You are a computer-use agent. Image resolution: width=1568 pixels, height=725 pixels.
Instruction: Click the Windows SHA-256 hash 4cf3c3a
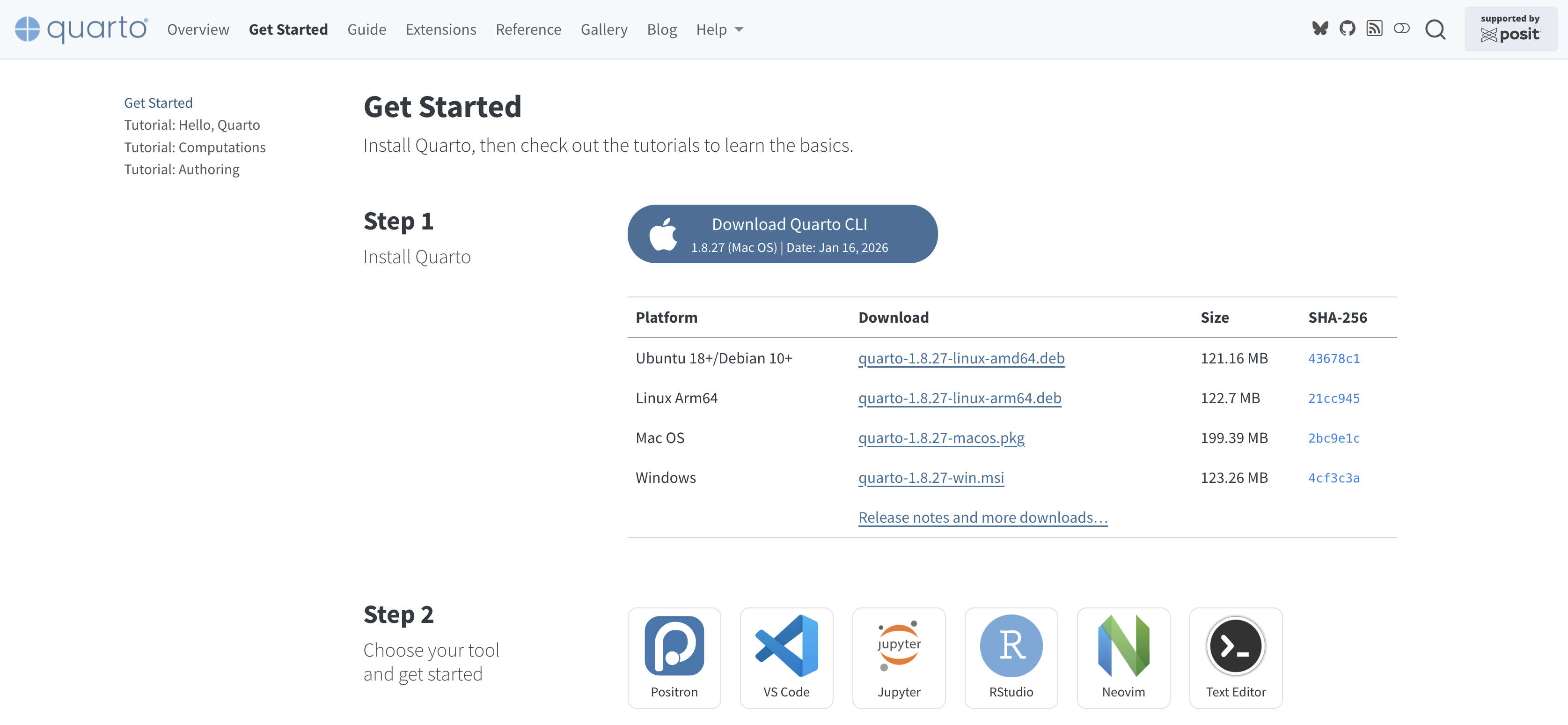pos(1334,478)
